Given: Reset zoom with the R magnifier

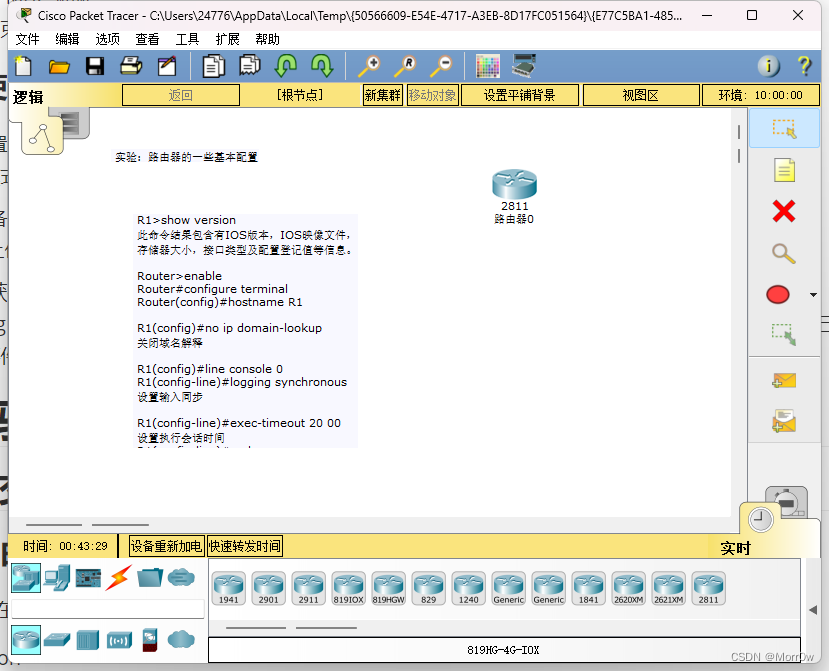Looking at the screenshot, I should [405, 67].
